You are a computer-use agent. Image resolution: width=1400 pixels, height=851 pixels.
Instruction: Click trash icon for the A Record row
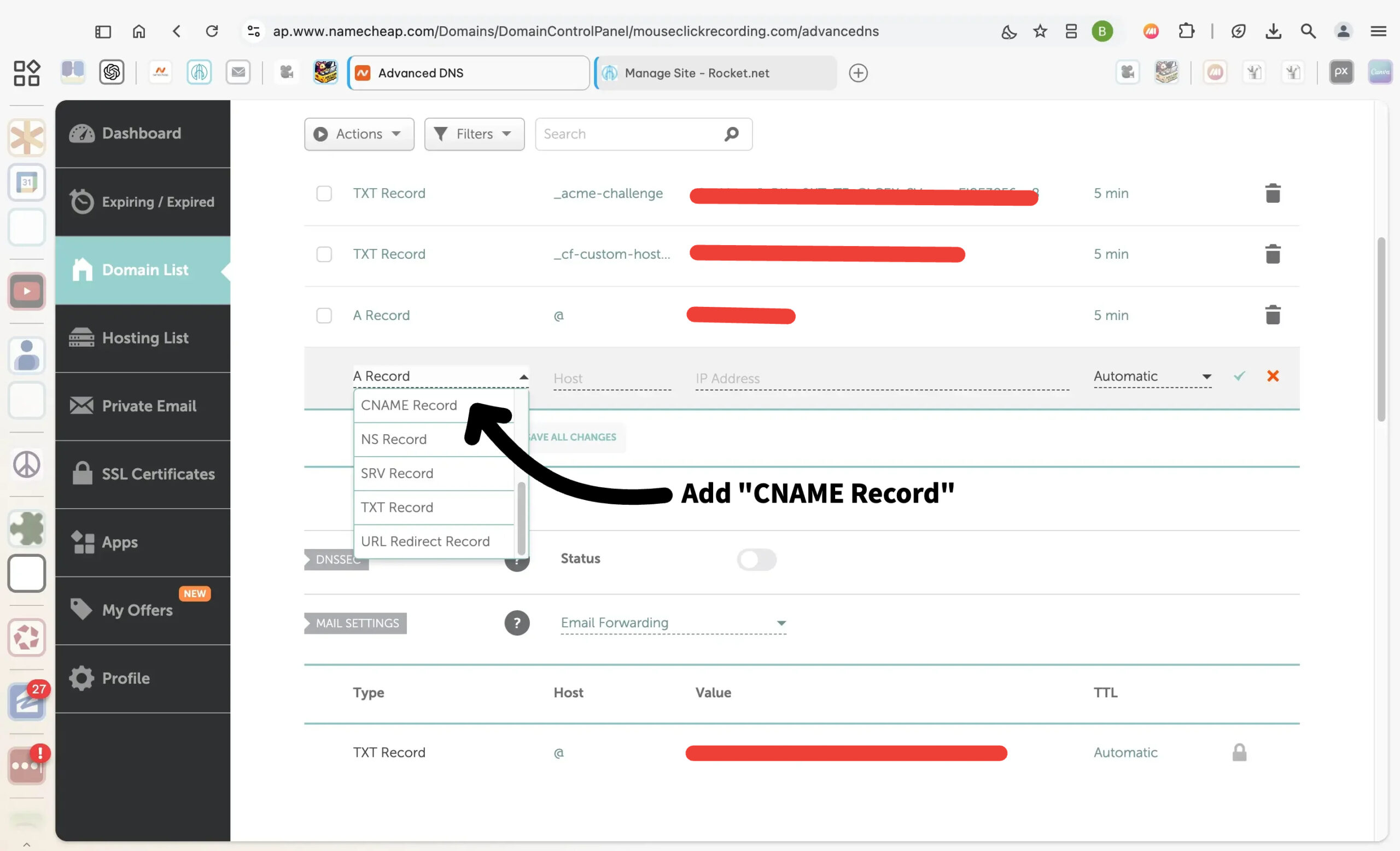1272,314
